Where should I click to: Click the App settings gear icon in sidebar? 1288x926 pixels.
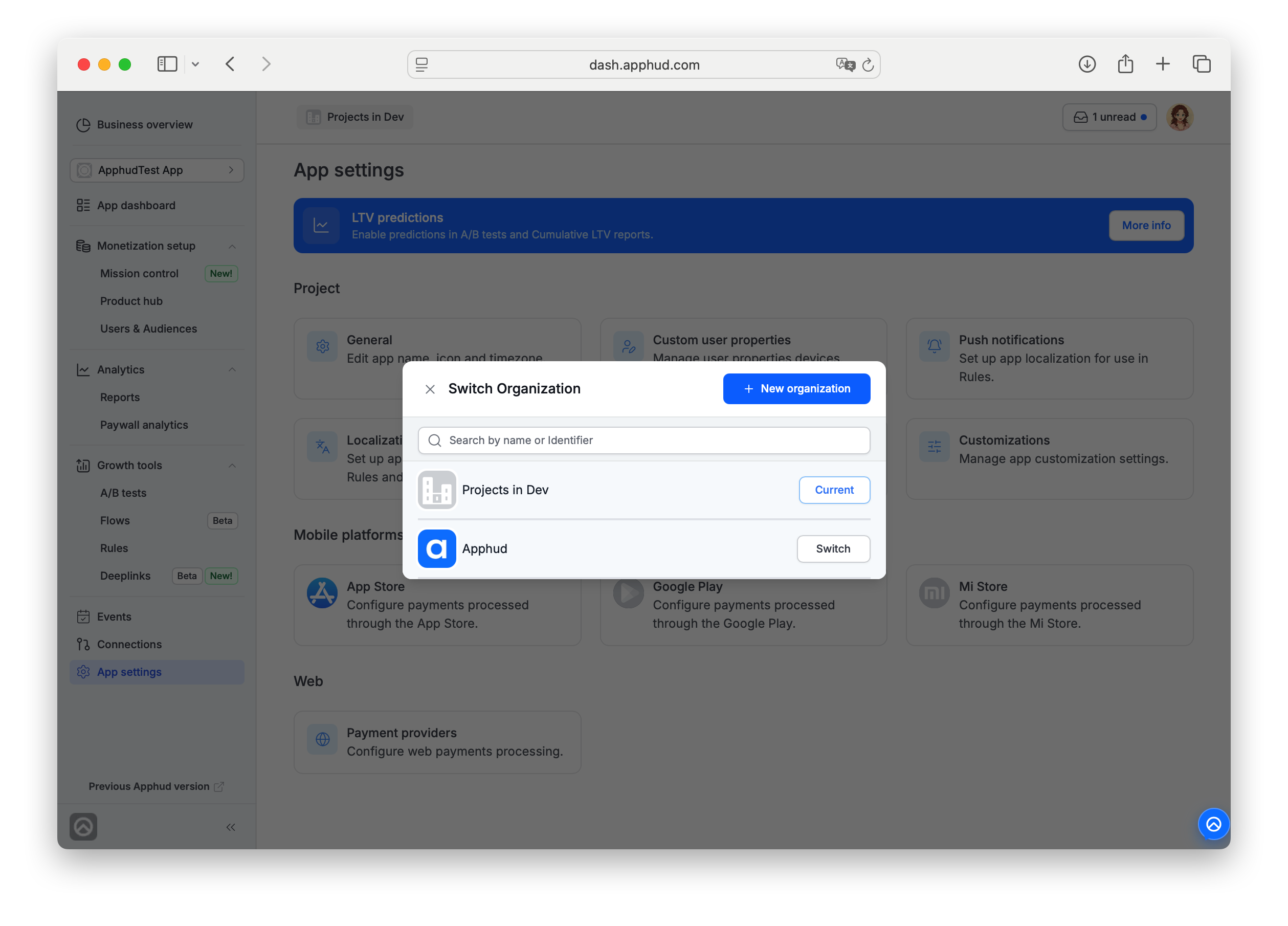point(83,672)
